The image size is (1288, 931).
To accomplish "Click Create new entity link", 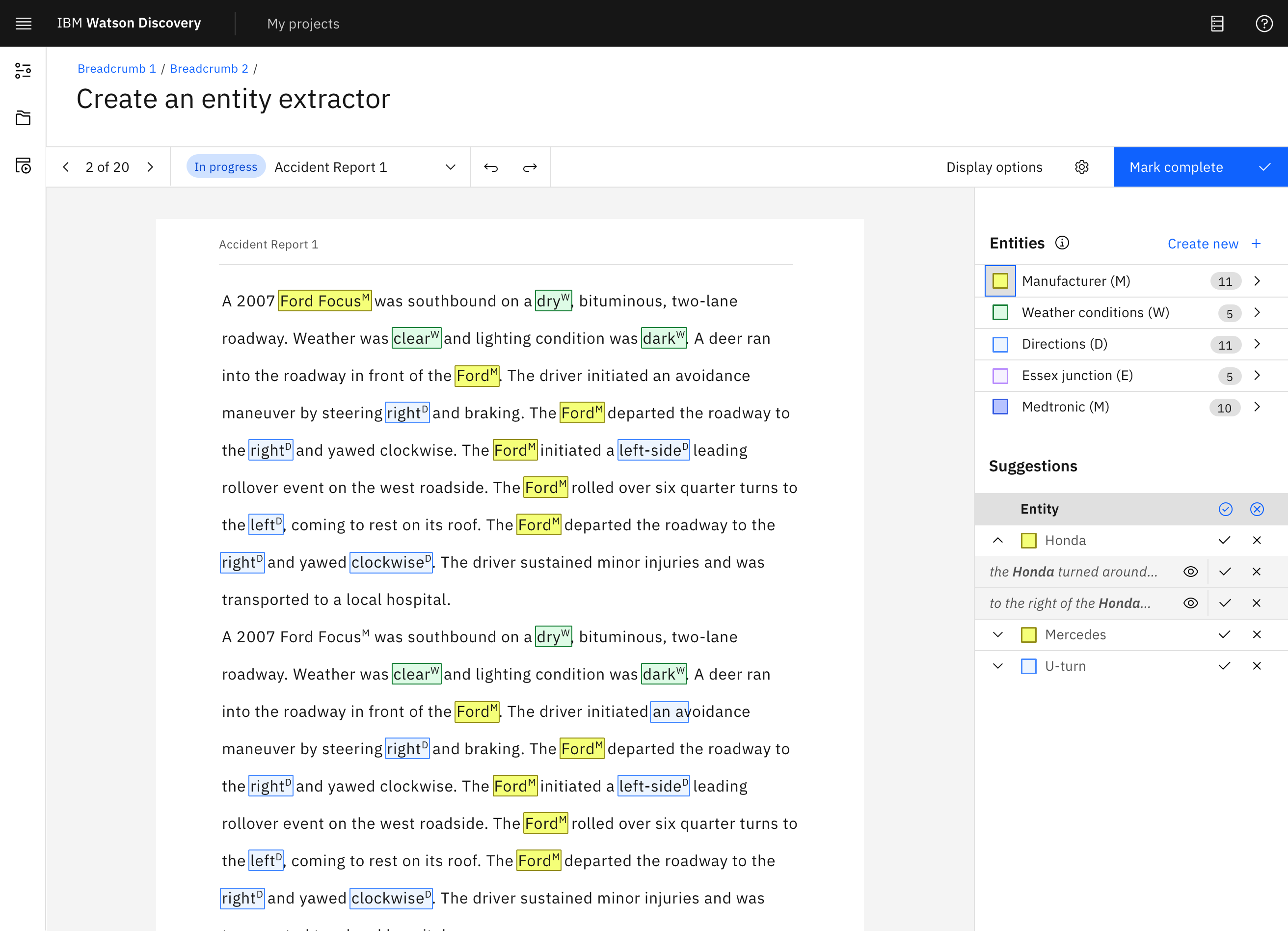I will pos(1203,244).
